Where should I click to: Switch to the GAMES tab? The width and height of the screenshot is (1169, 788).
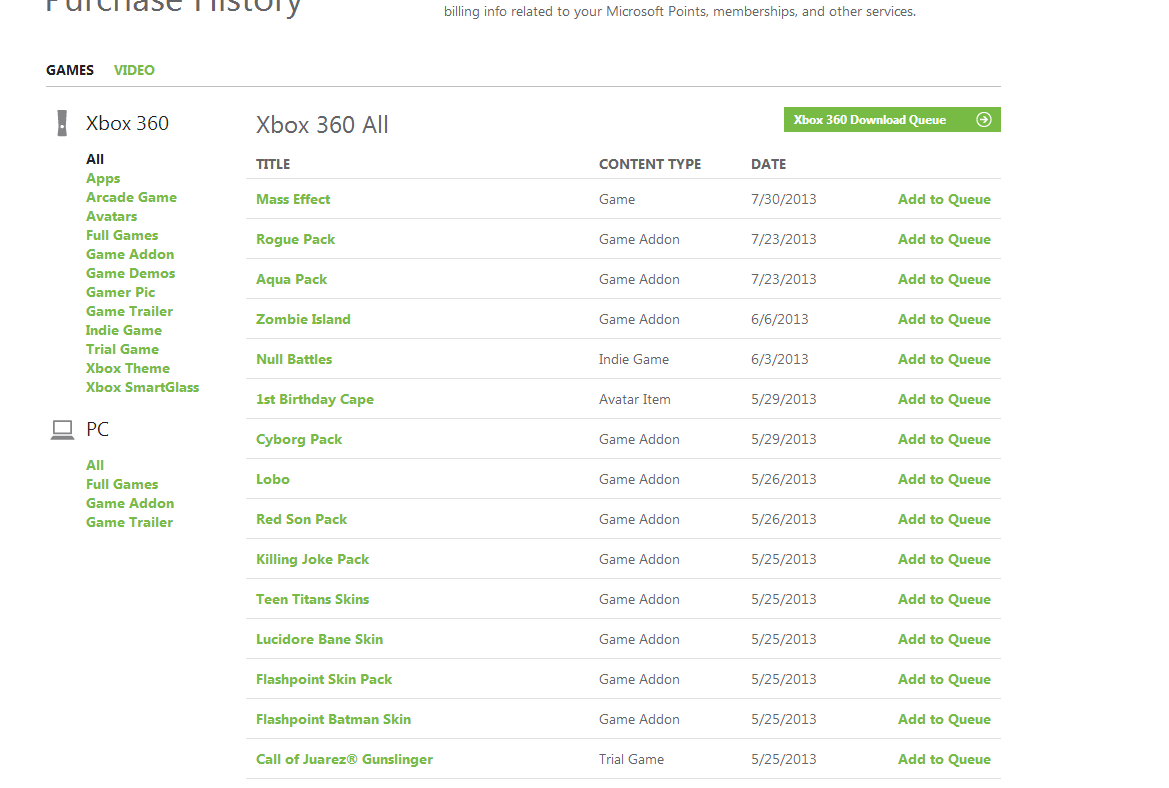point(70,70)
